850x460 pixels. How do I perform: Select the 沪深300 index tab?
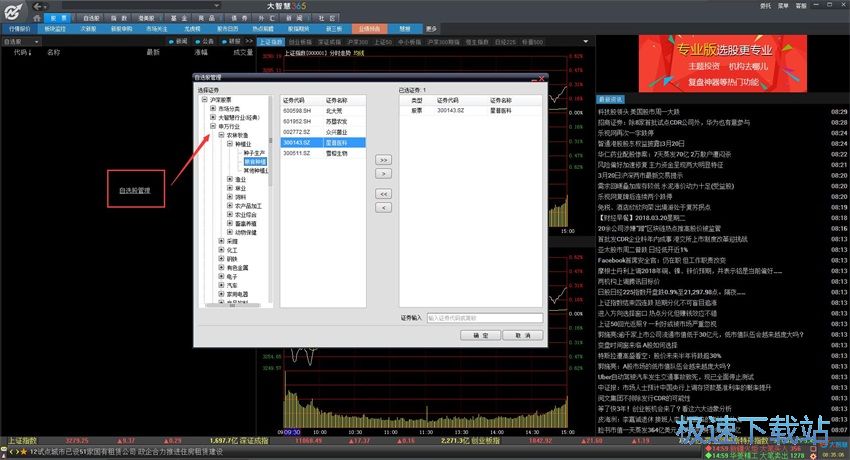[358, 42]
